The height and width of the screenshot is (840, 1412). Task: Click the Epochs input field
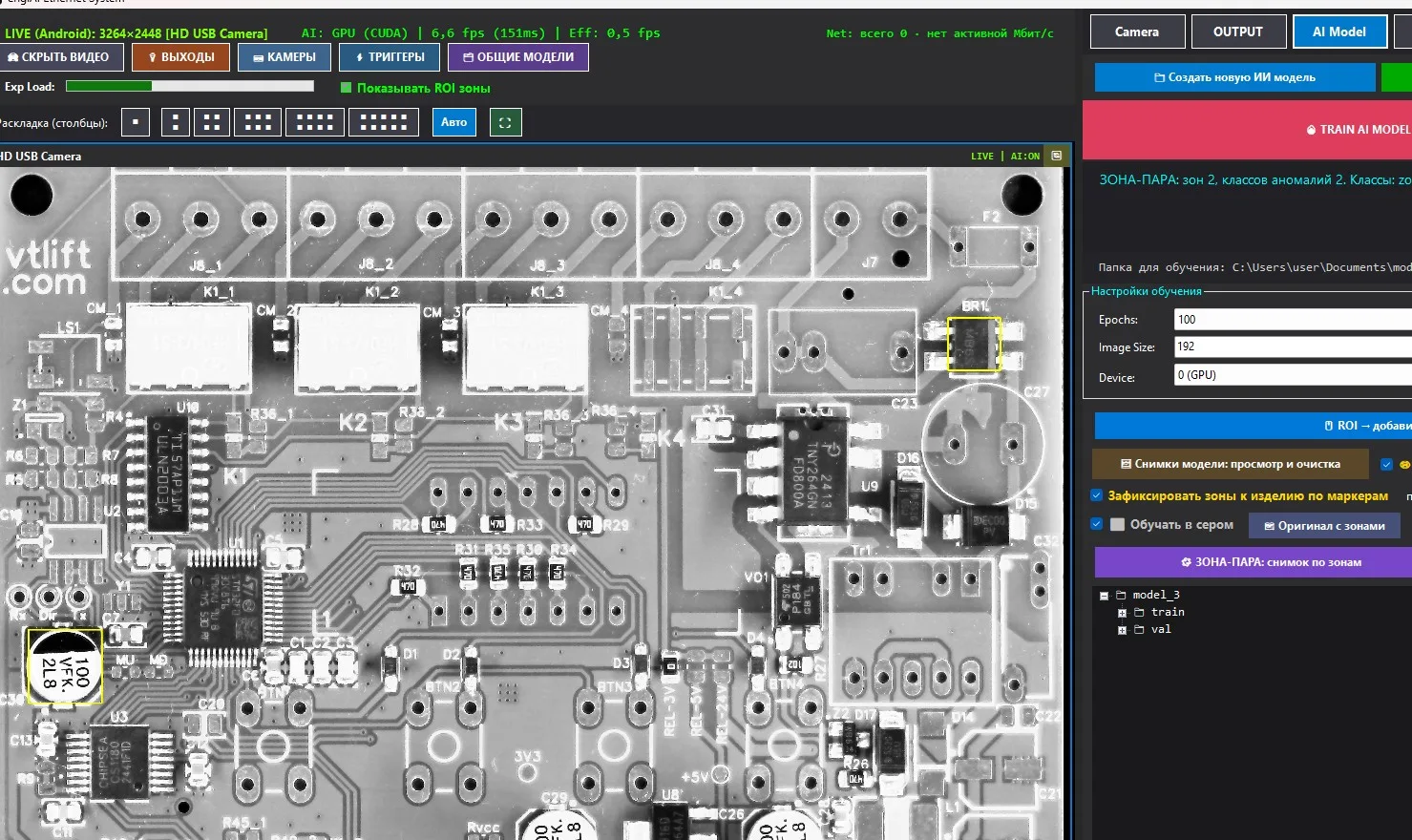[x=1293, y=320]
